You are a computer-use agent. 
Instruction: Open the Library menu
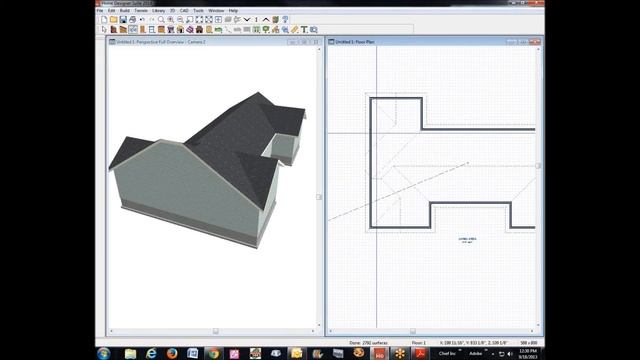point(159,11)
